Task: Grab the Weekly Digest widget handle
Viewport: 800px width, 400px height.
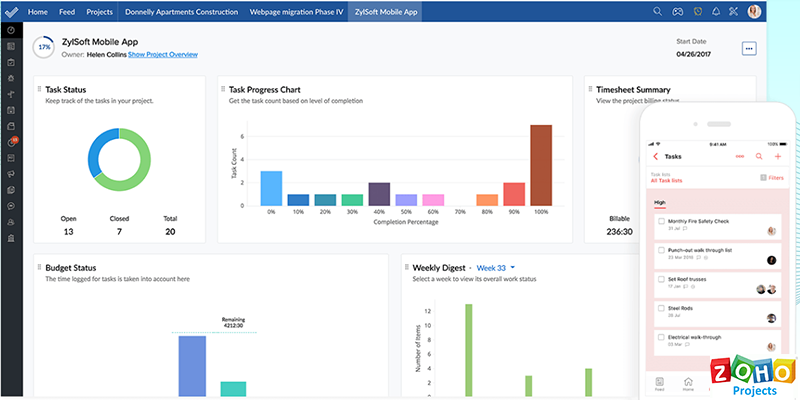Action: 407,267
